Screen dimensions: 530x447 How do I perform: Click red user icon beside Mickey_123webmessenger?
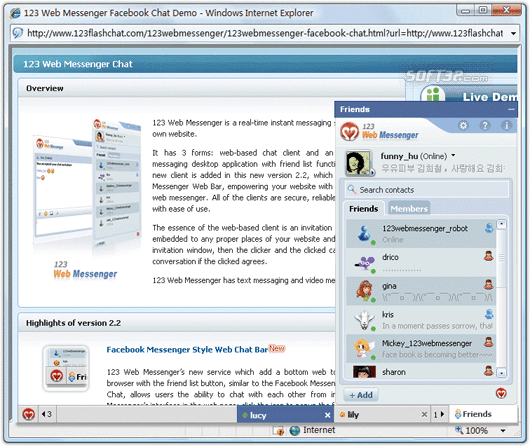coord(489,342)
